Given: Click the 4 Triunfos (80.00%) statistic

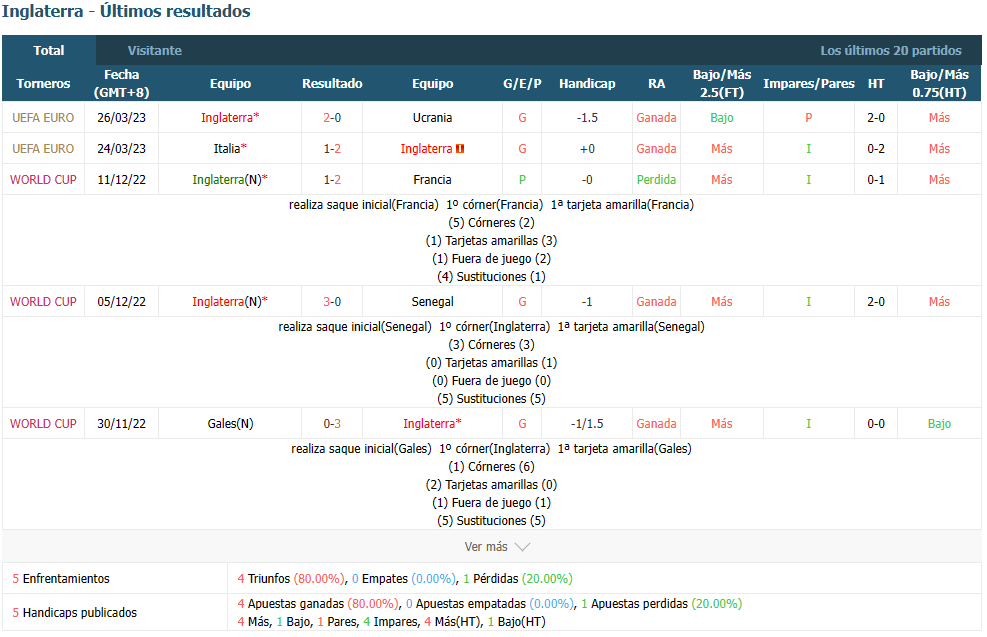Looking at the screenshot, I should [x=291, y=578].
